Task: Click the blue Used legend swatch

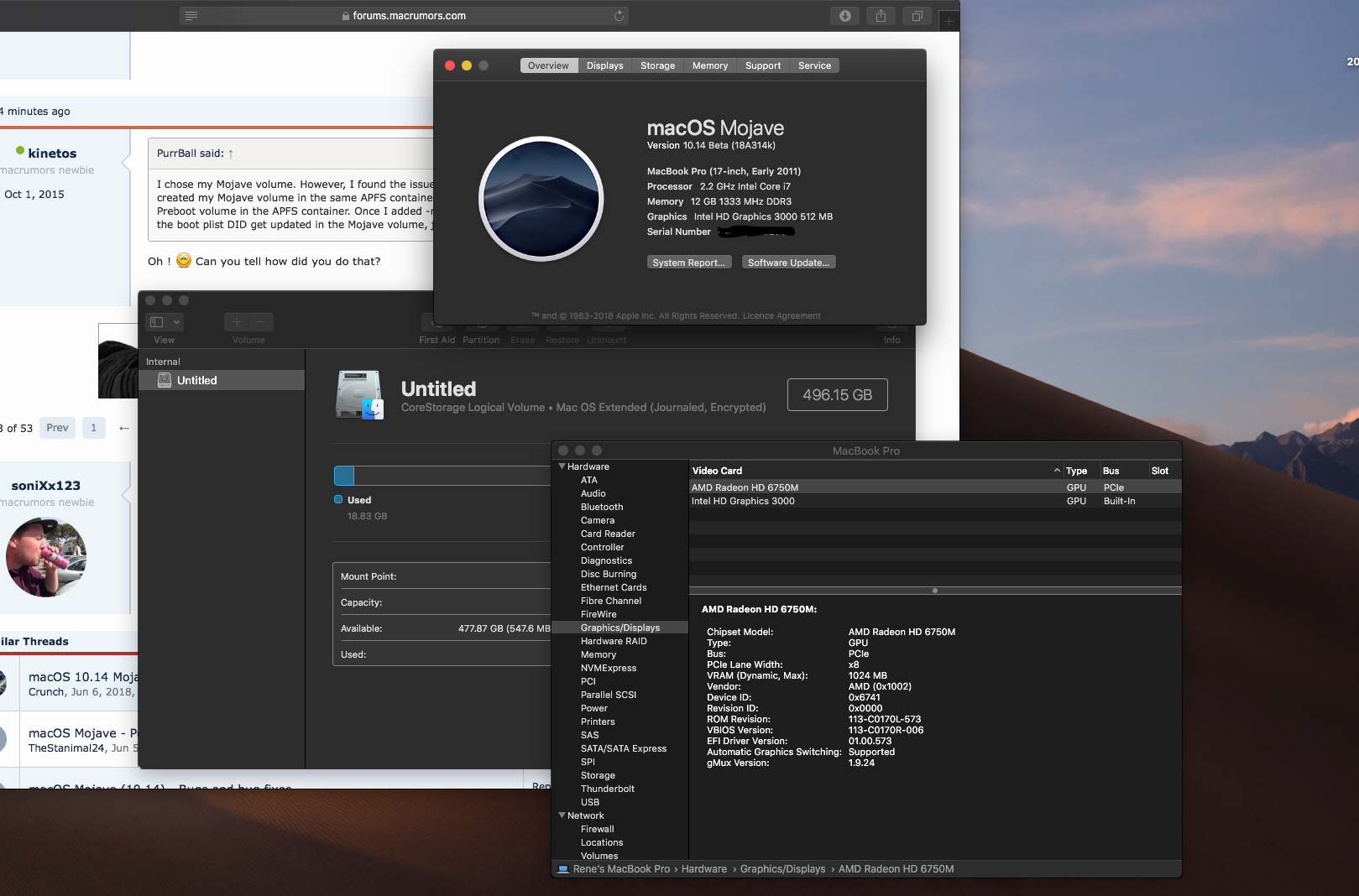Action: [x=338, y=499]
